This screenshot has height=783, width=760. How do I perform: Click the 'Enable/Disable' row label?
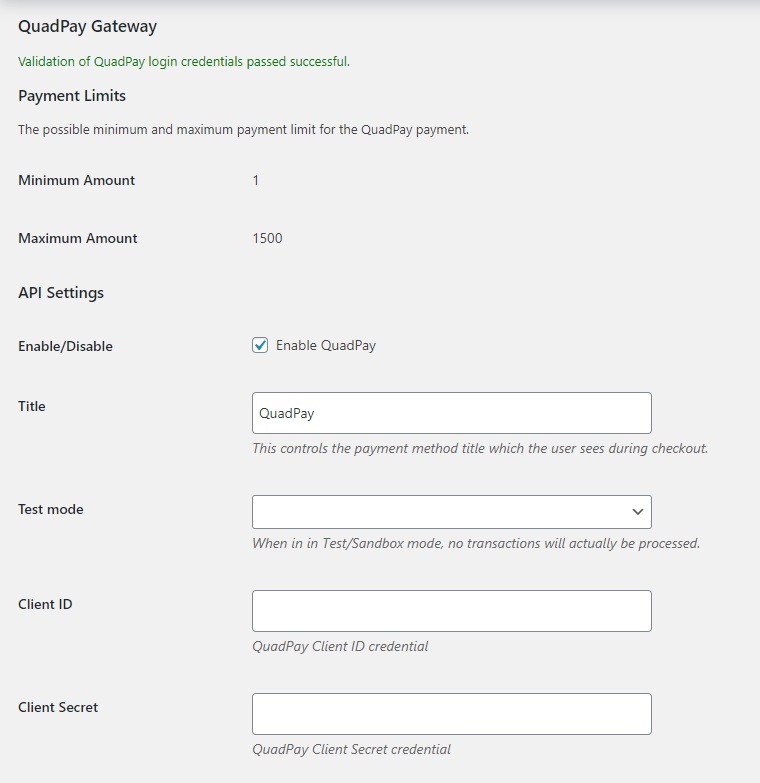(x=65, y=346)
